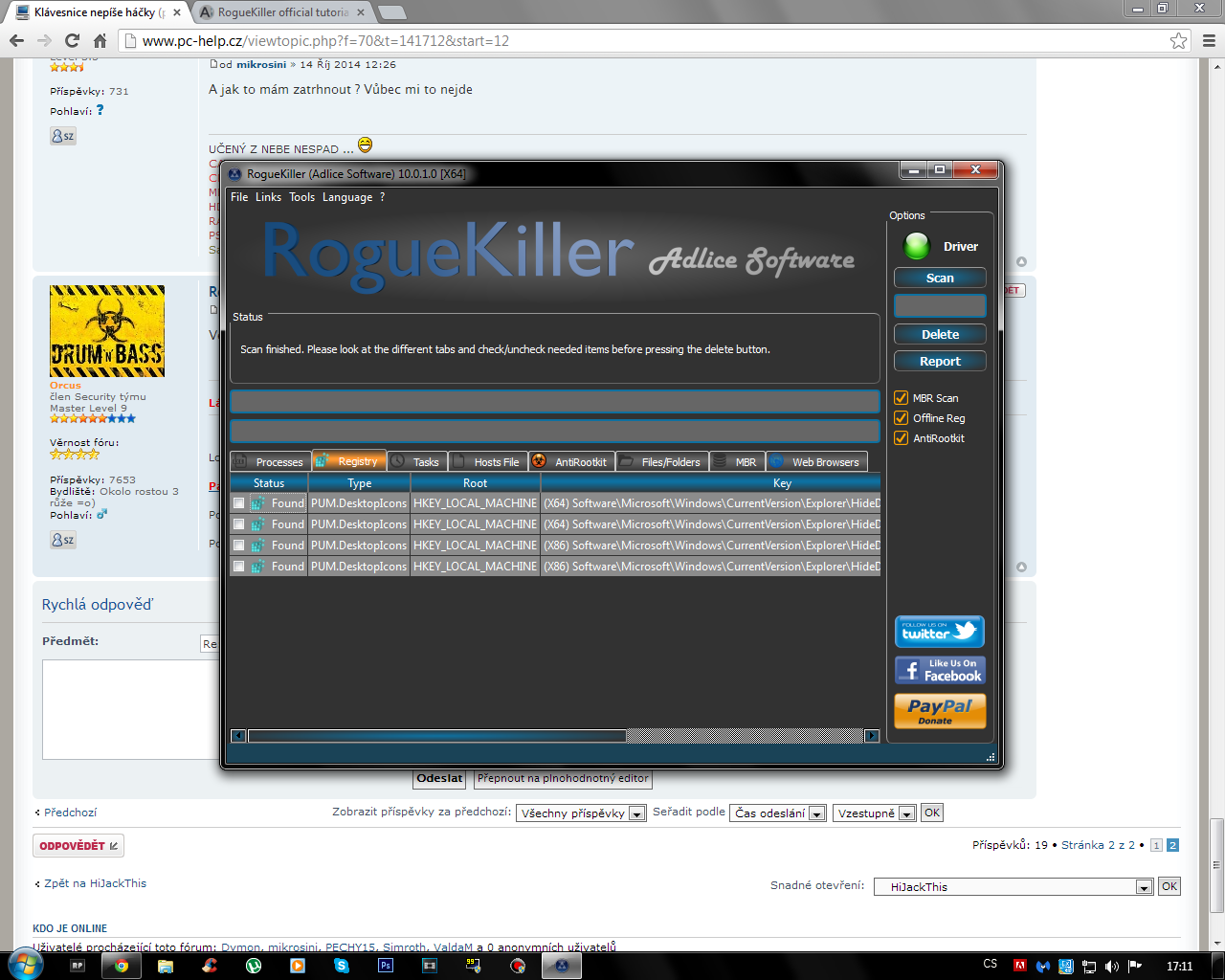
Task: Click the quick reply message text area
Action: [131, 709]
